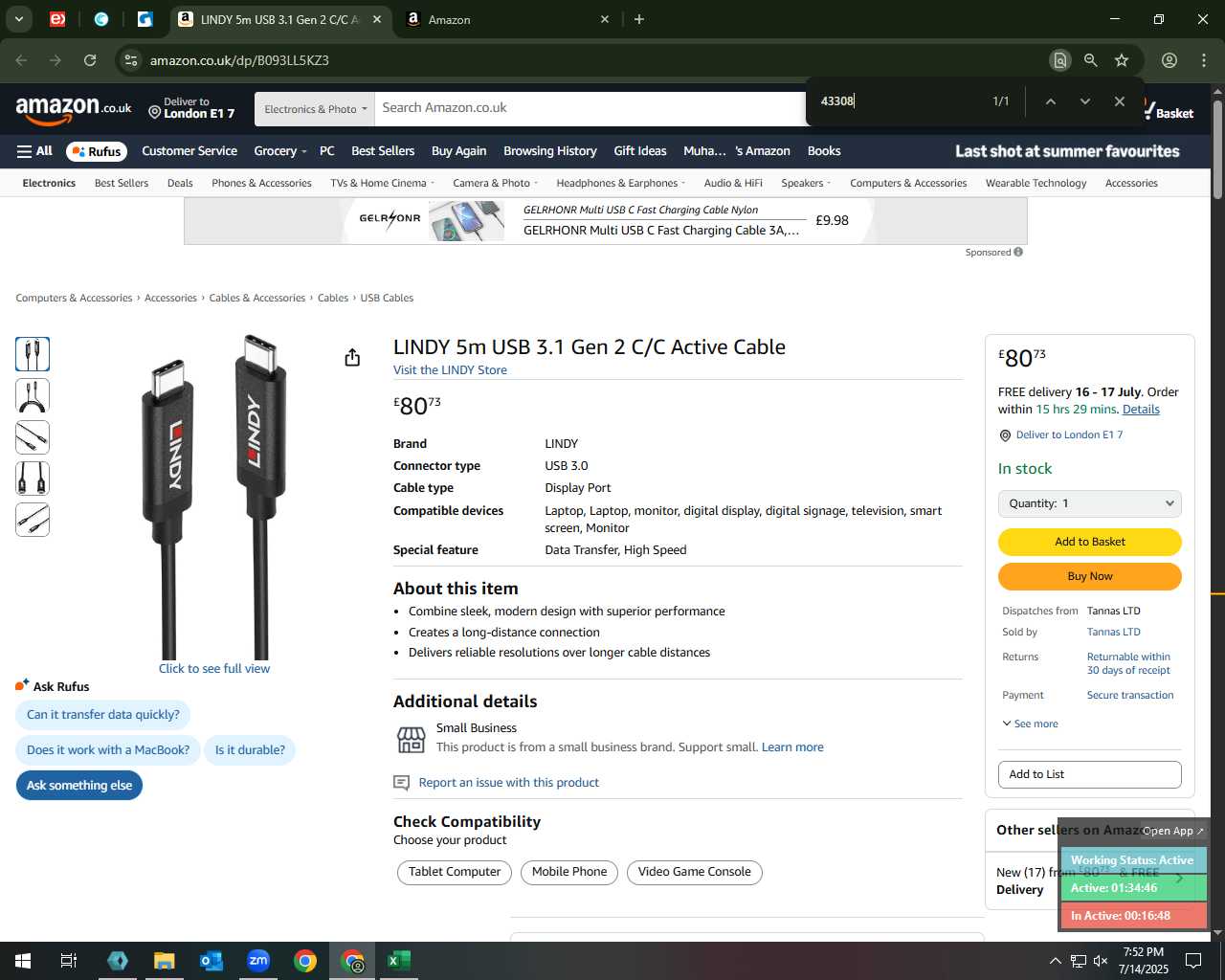Image resolution: width=1225 pixels, height=980 pixels.
Task: Select the Tablet Computer compatibility option
Action: pyautogui.click(x=455, y=872)
